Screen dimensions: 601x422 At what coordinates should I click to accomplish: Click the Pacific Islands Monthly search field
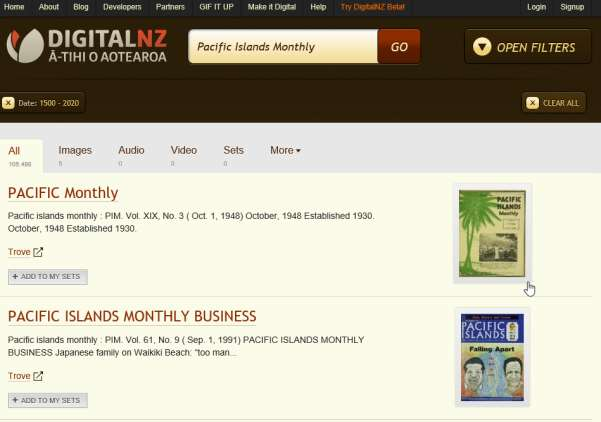pyautogui.click(x=283, y=47)
